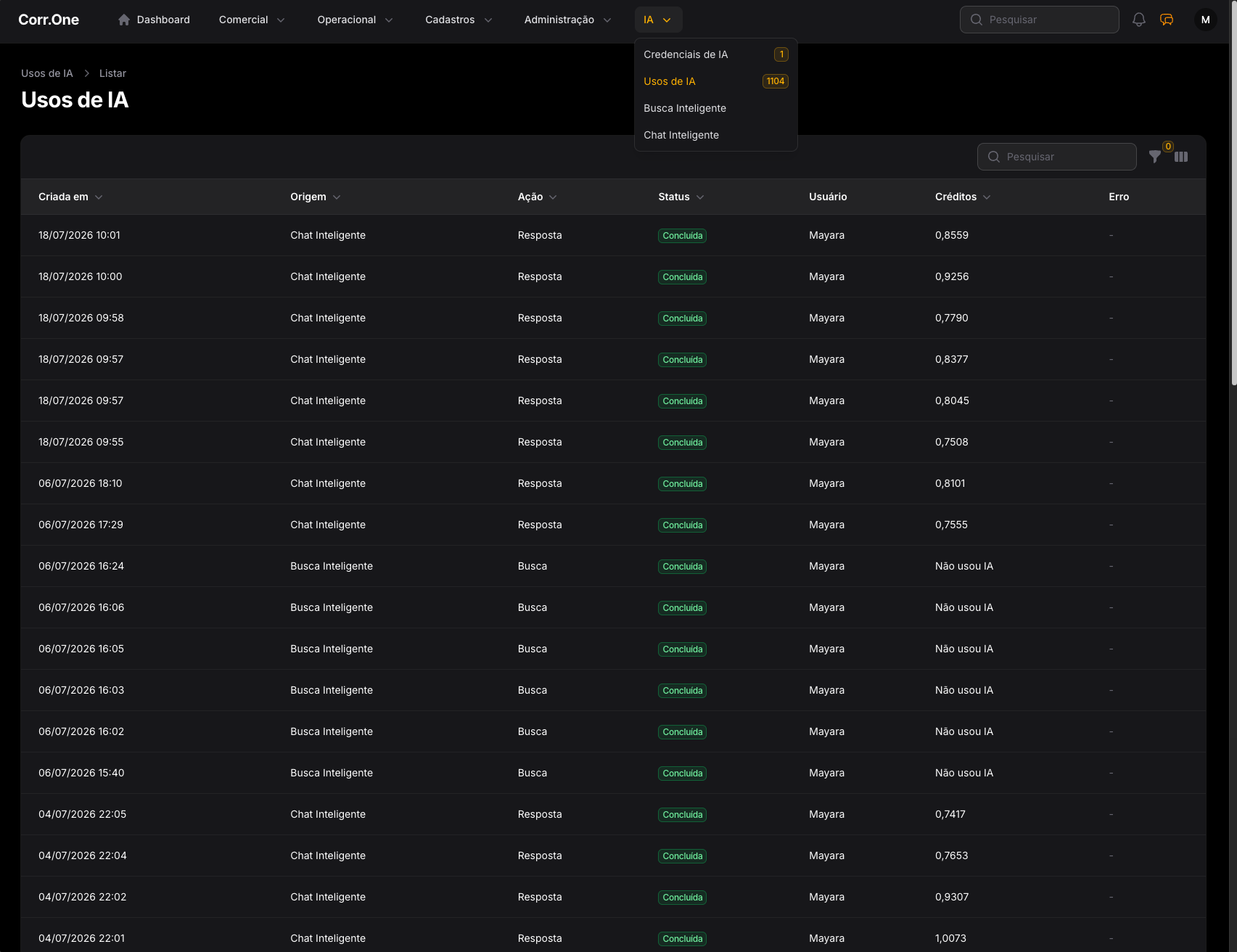Click Concluída status in 18/07/2026 10:01 row

click(x=682, y=236)
